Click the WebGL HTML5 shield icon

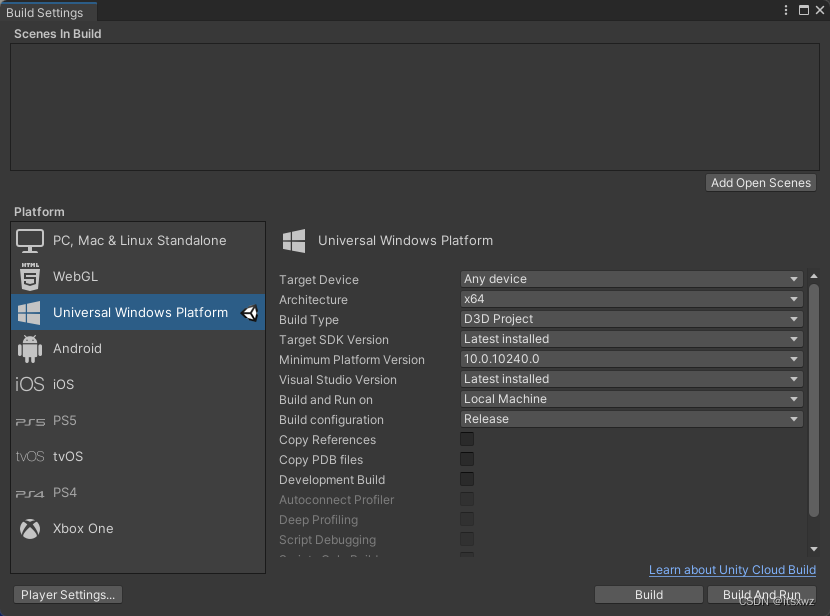(x=30, y=277)
